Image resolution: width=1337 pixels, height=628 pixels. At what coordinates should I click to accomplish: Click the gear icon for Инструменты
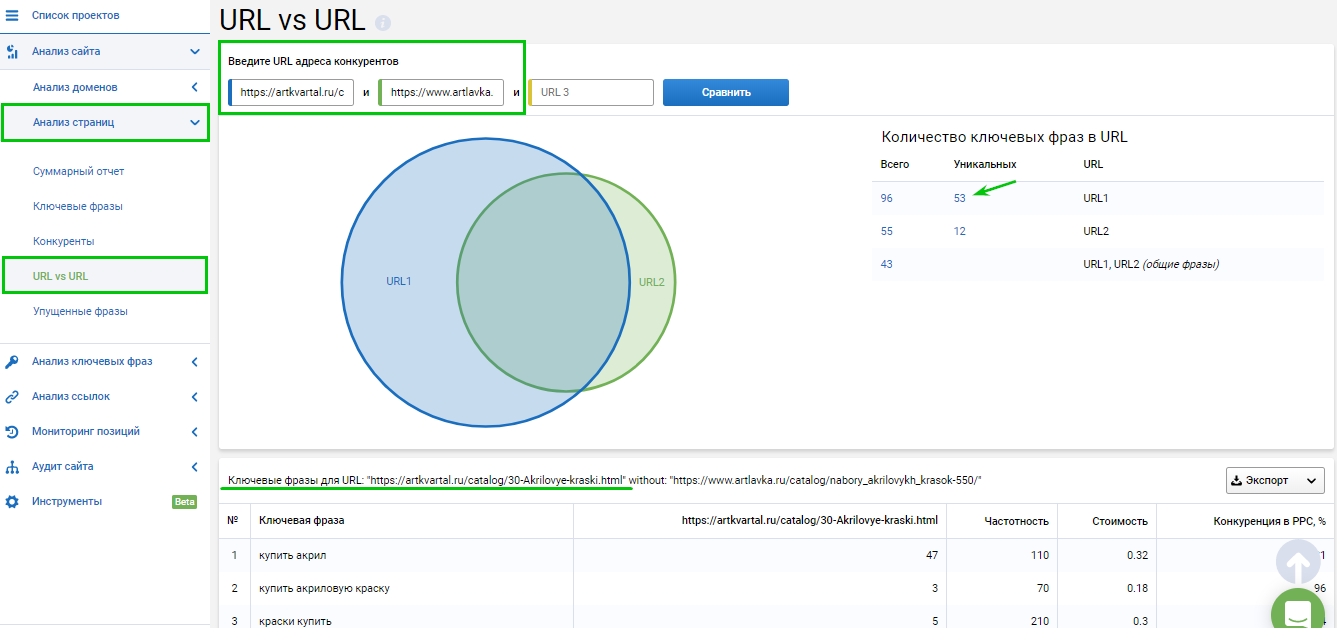12,502
